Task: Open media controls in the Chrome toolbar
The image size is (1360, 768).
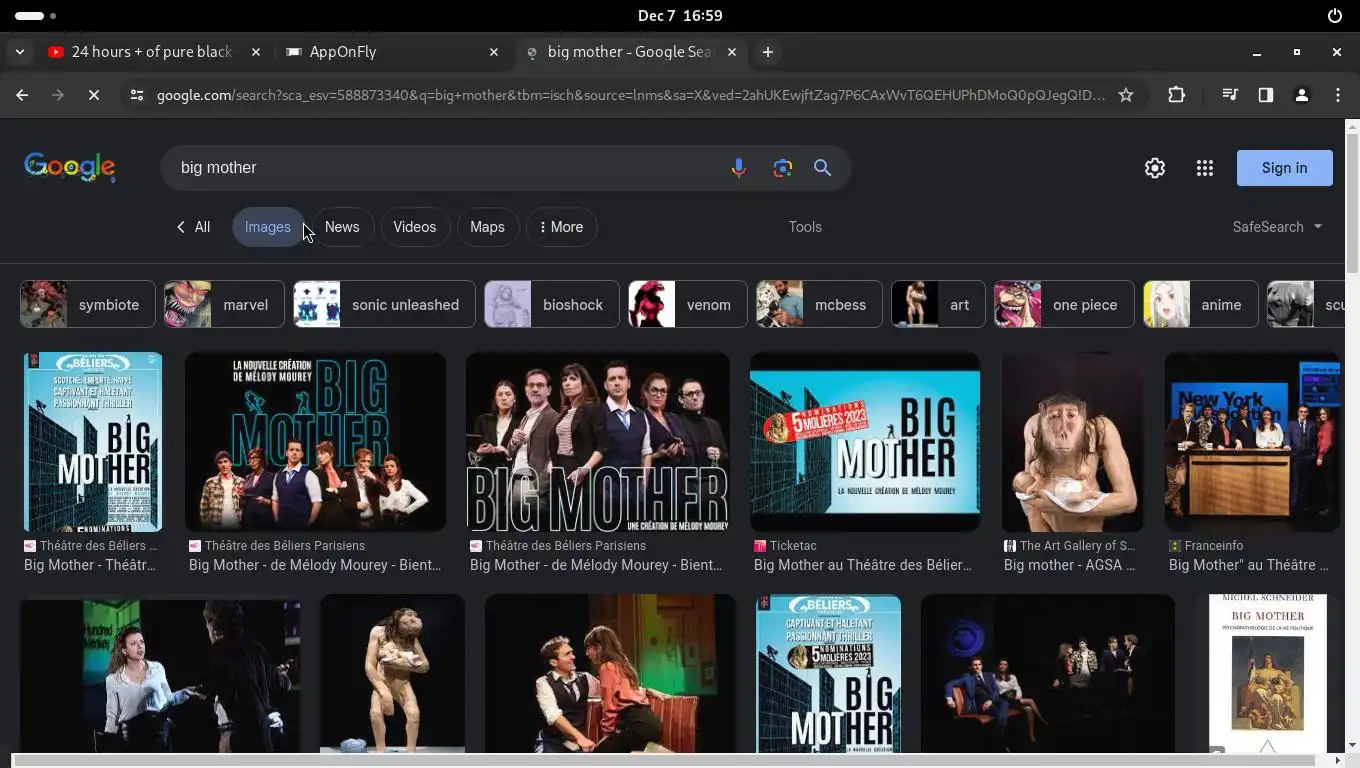Action: (x=1230, y=95)
